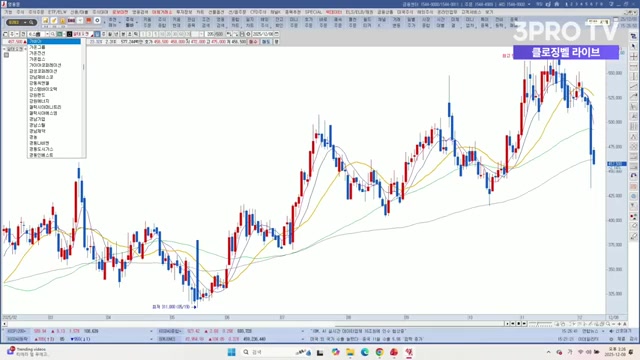Viewport: 640px width, 360px height.
Task: Open the CFD주식 menu
Action: point(258,12)
